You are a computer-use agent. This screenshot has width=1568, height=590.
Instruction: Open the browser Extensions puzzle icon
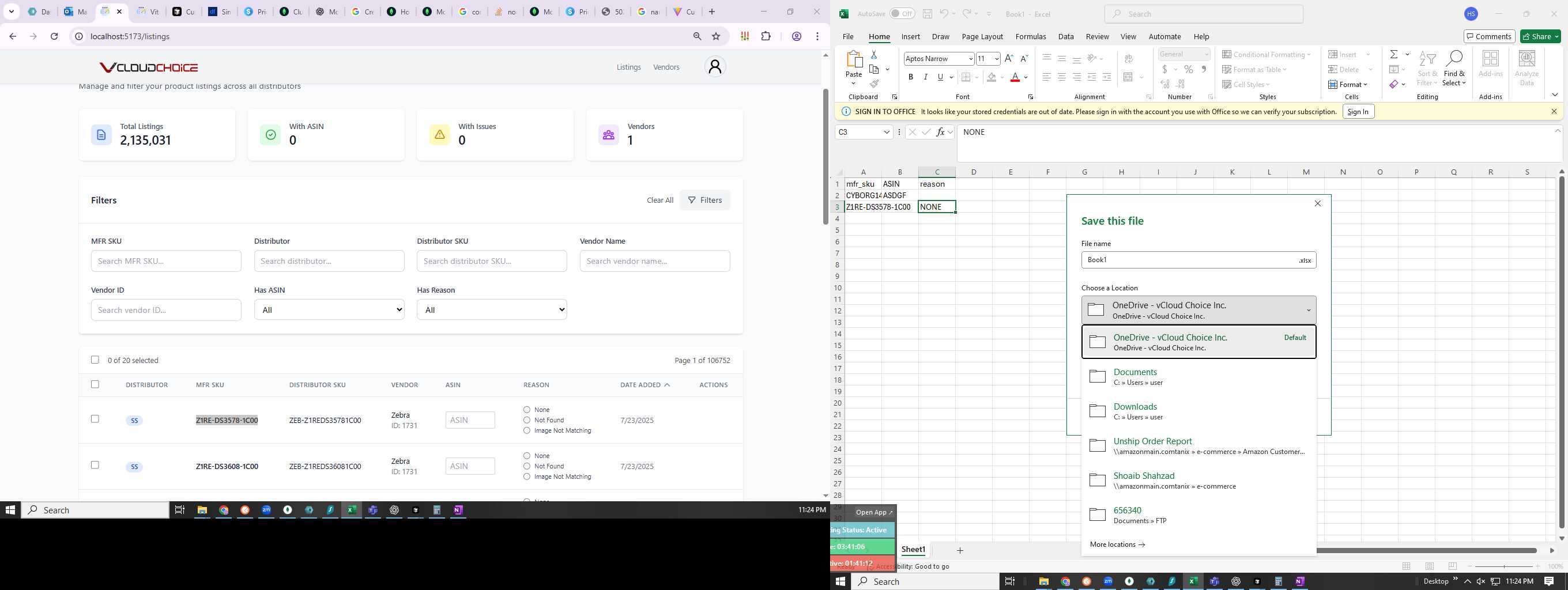point(766,36)
